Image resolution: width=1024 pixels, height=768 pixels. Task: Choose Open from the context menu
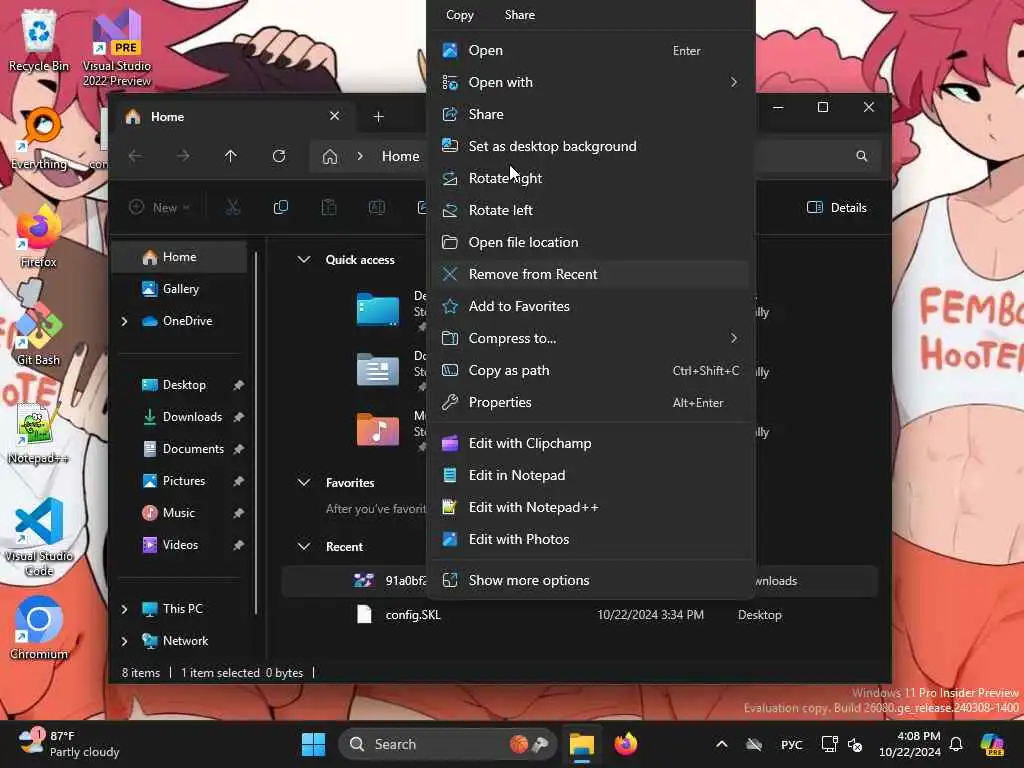click(590, 50)
